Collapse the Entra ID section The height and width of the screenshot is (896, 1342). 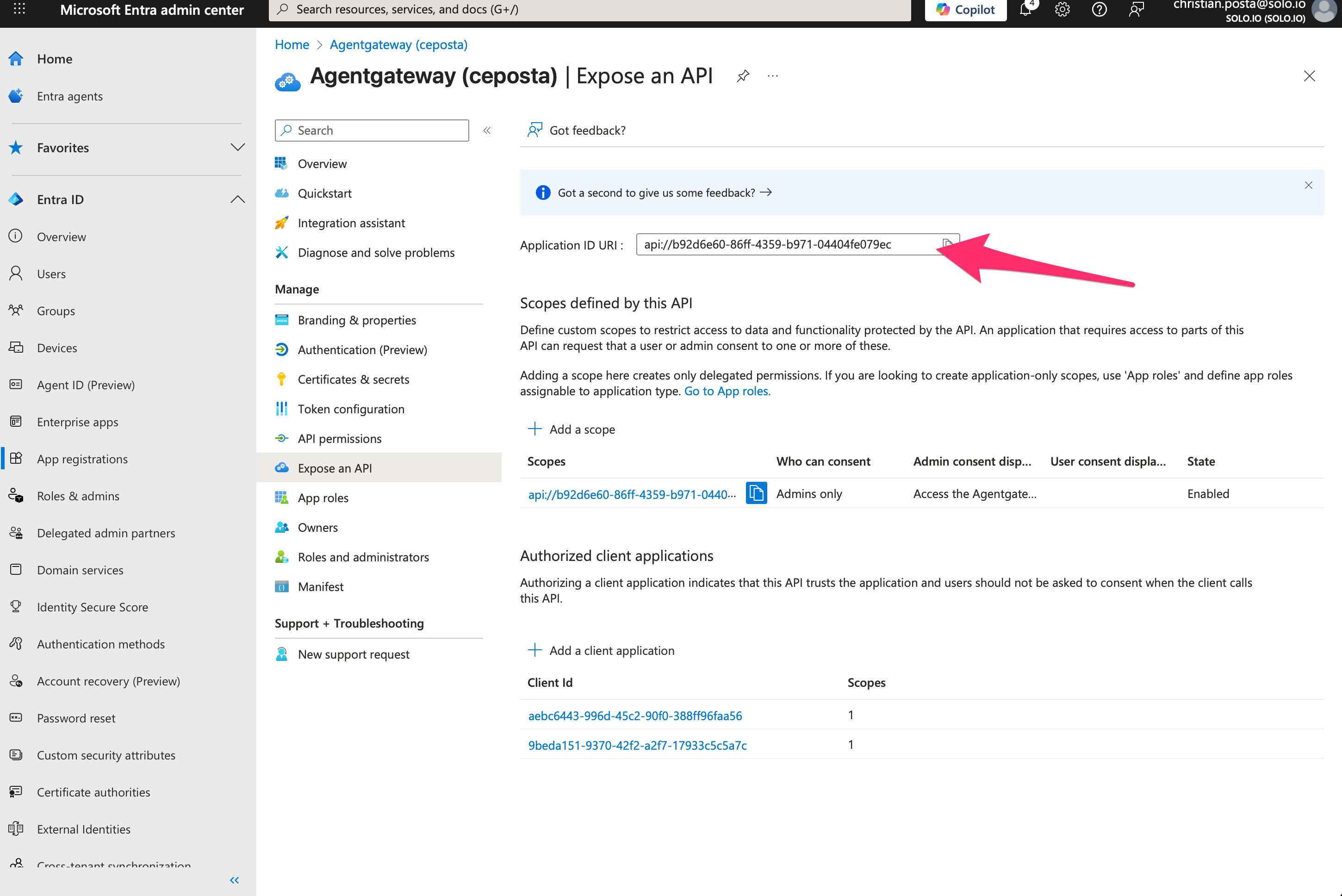[x=237, y=199]
